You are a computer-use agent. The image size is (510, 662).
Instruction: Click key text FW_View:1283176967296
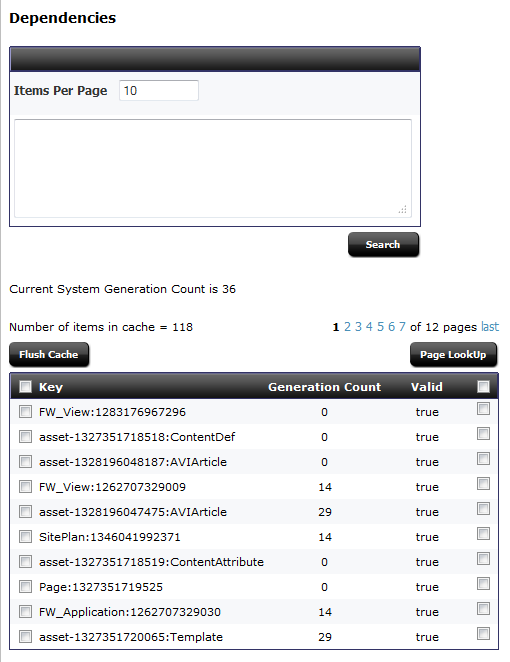coord(112,412)
